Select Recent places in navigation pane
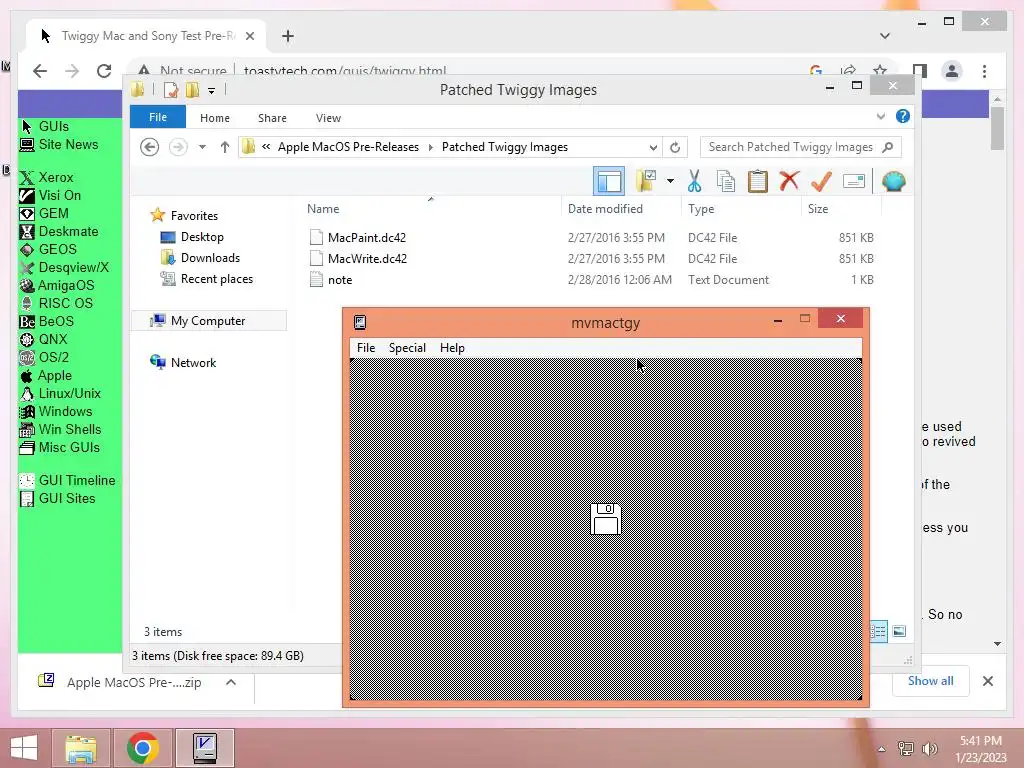The width and height of the screenshot is (1024, 768). pos(217,278)
